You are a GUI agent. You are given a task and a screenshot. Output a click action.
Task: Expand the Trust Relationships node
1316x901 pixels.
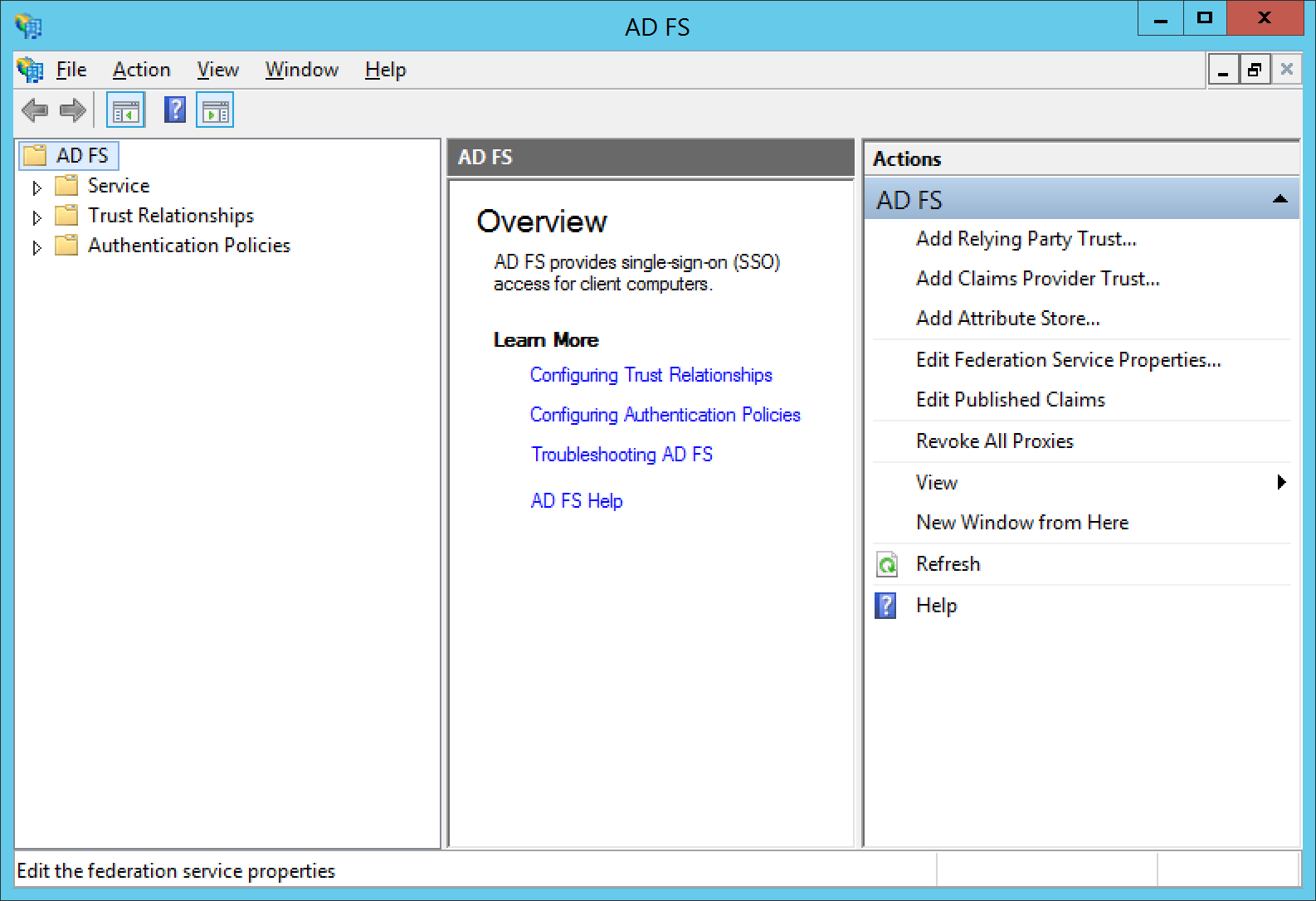[x=37, y=217]
